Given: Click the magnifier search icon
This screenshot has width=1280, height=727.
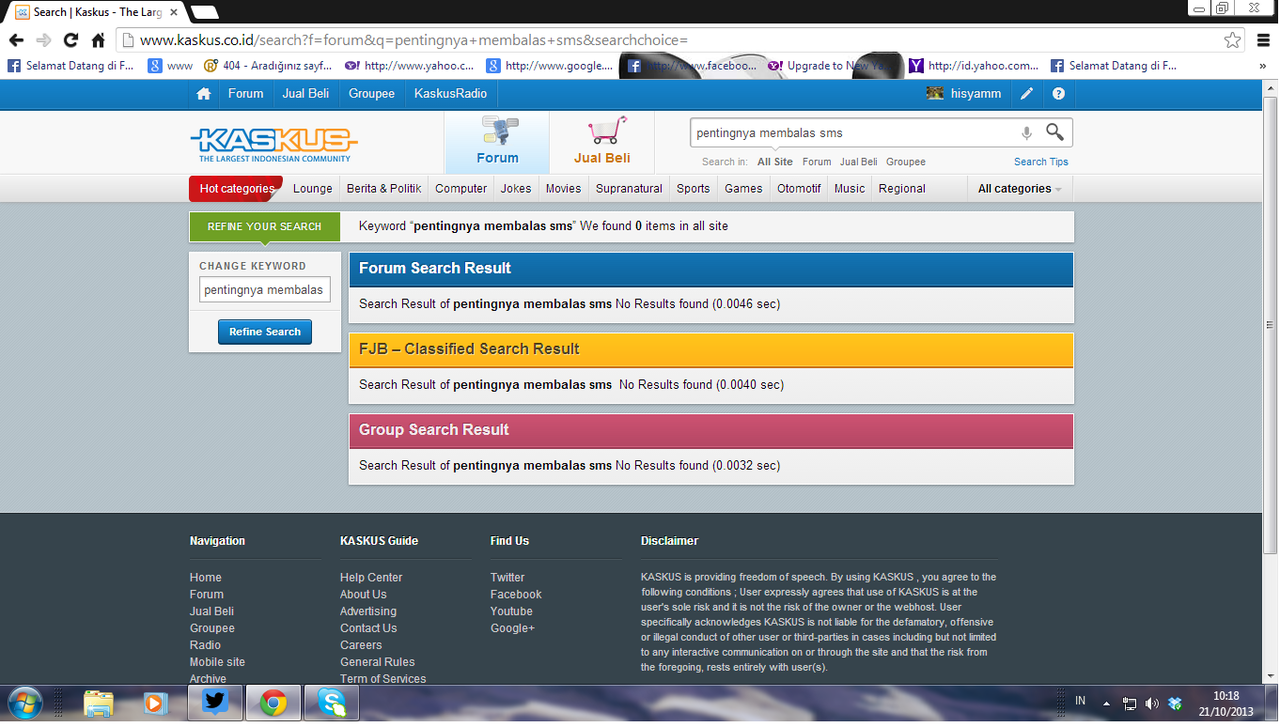Looking at the screenshot, I should click(1055, 132).
